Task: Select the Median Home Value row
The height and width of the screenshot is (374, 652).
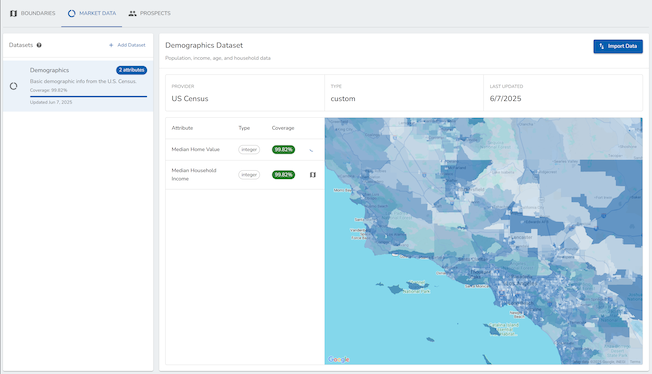Action: tap(245, 149)
